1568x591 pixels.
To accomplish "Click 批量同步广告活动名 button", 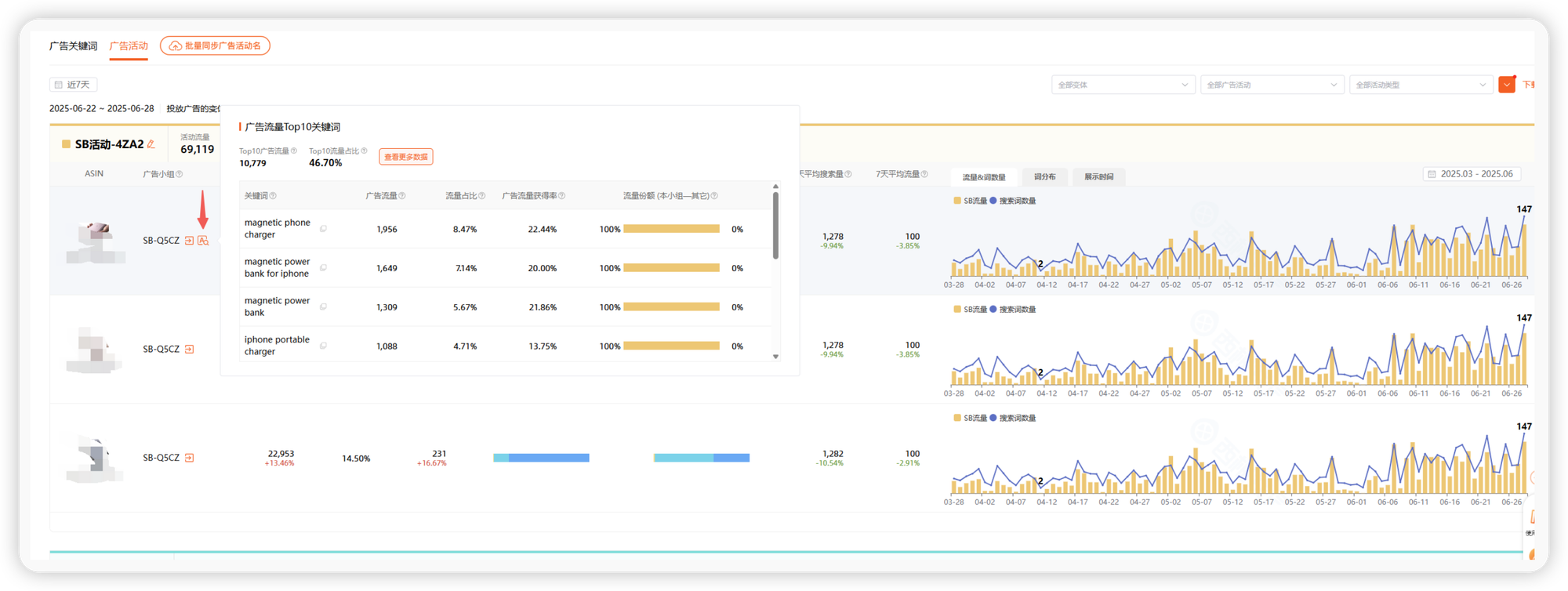I will 215,45.
